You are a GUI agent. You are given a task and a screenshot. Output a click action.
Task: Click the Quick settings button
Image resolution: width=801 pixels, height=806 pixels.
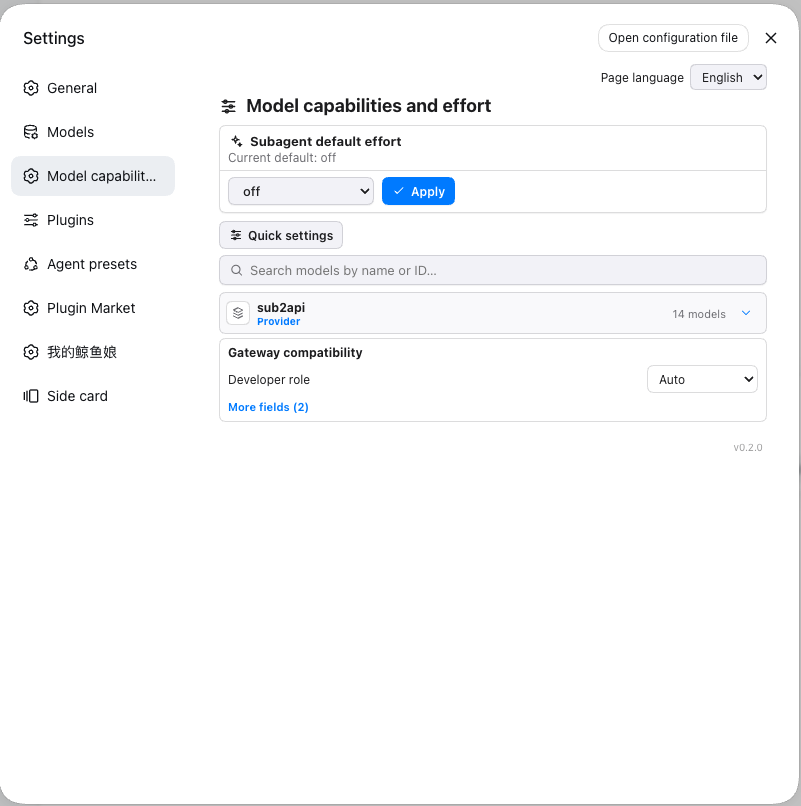point(281,235)
